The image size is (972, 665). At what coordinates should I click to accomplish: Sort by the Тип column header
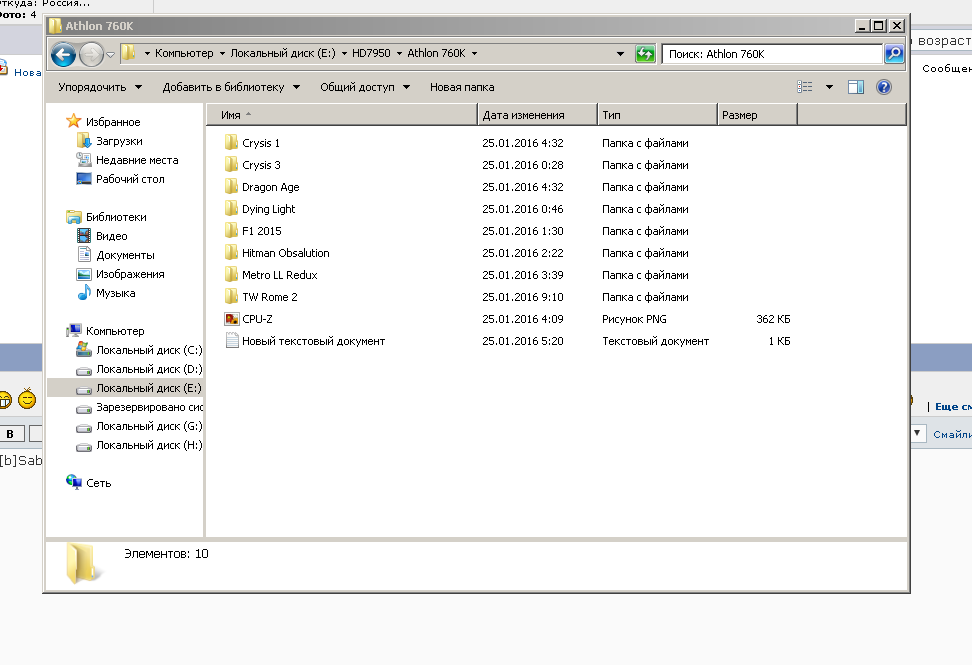click(x=657, y=115)
